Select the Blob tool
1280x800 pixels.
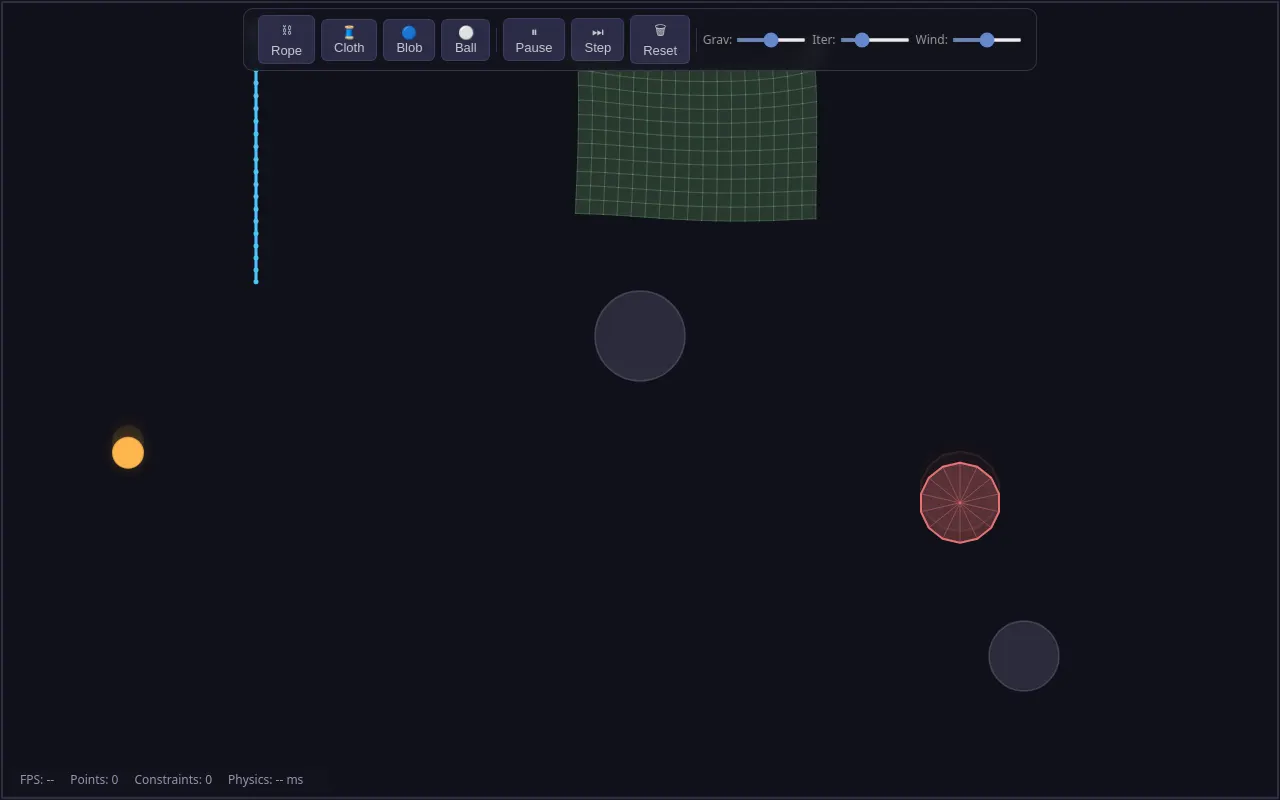coord(409,40)
